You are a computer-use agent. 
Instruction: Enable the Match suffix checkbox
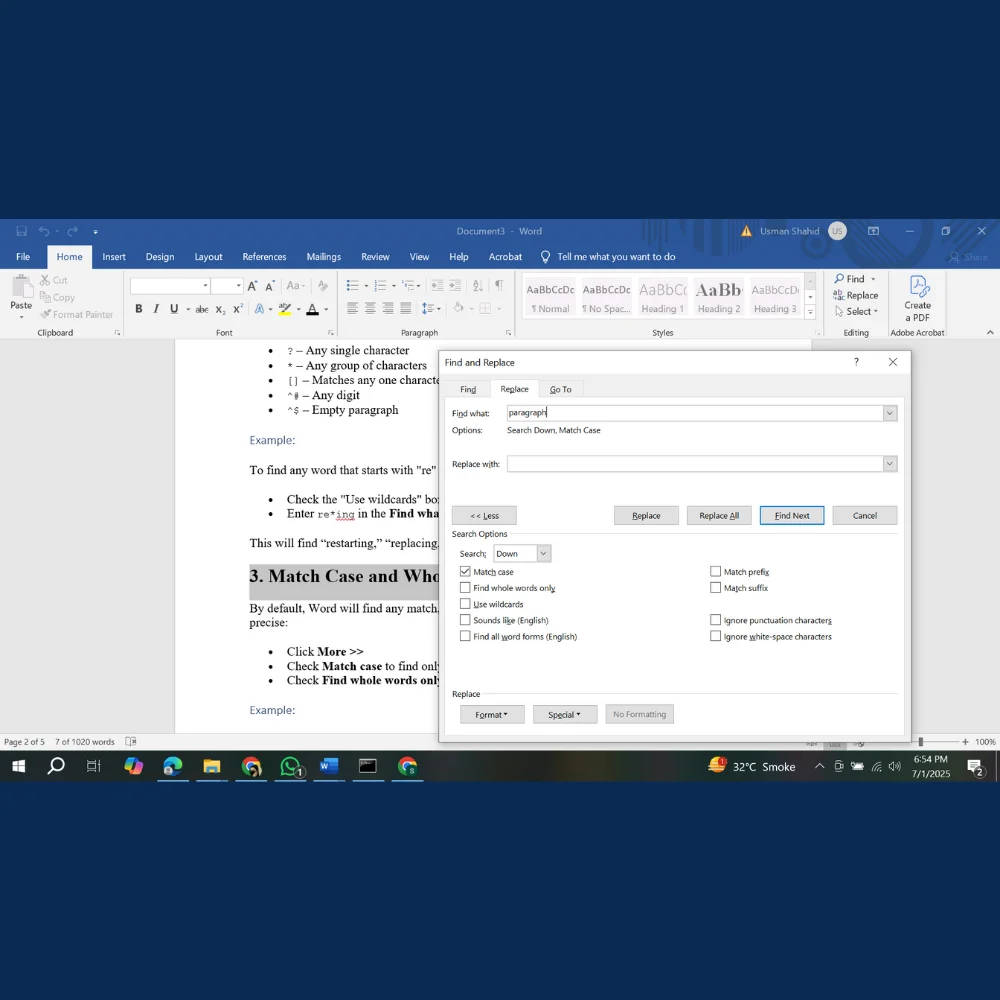[x=716, y=587]
